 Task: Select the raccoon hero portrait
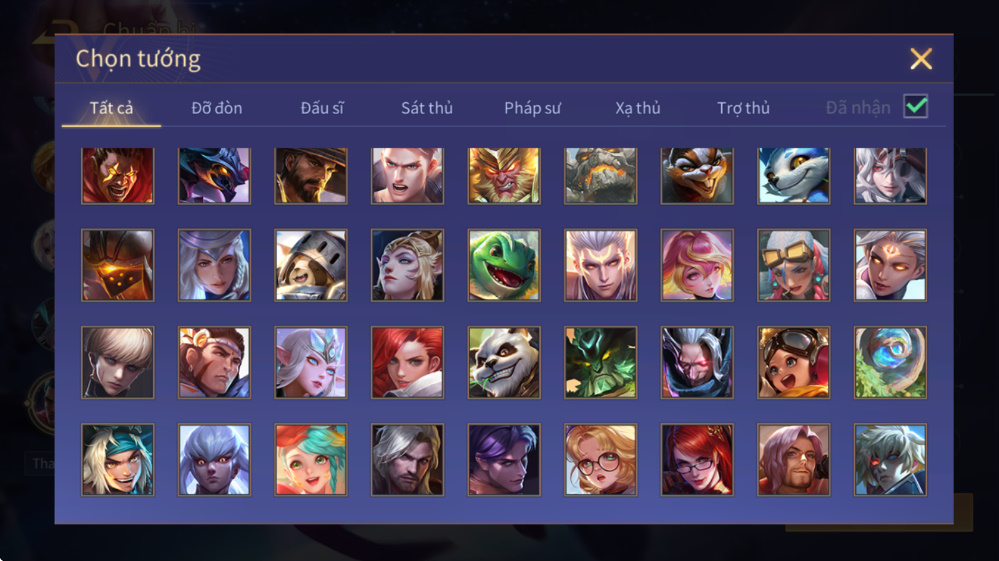697,176
